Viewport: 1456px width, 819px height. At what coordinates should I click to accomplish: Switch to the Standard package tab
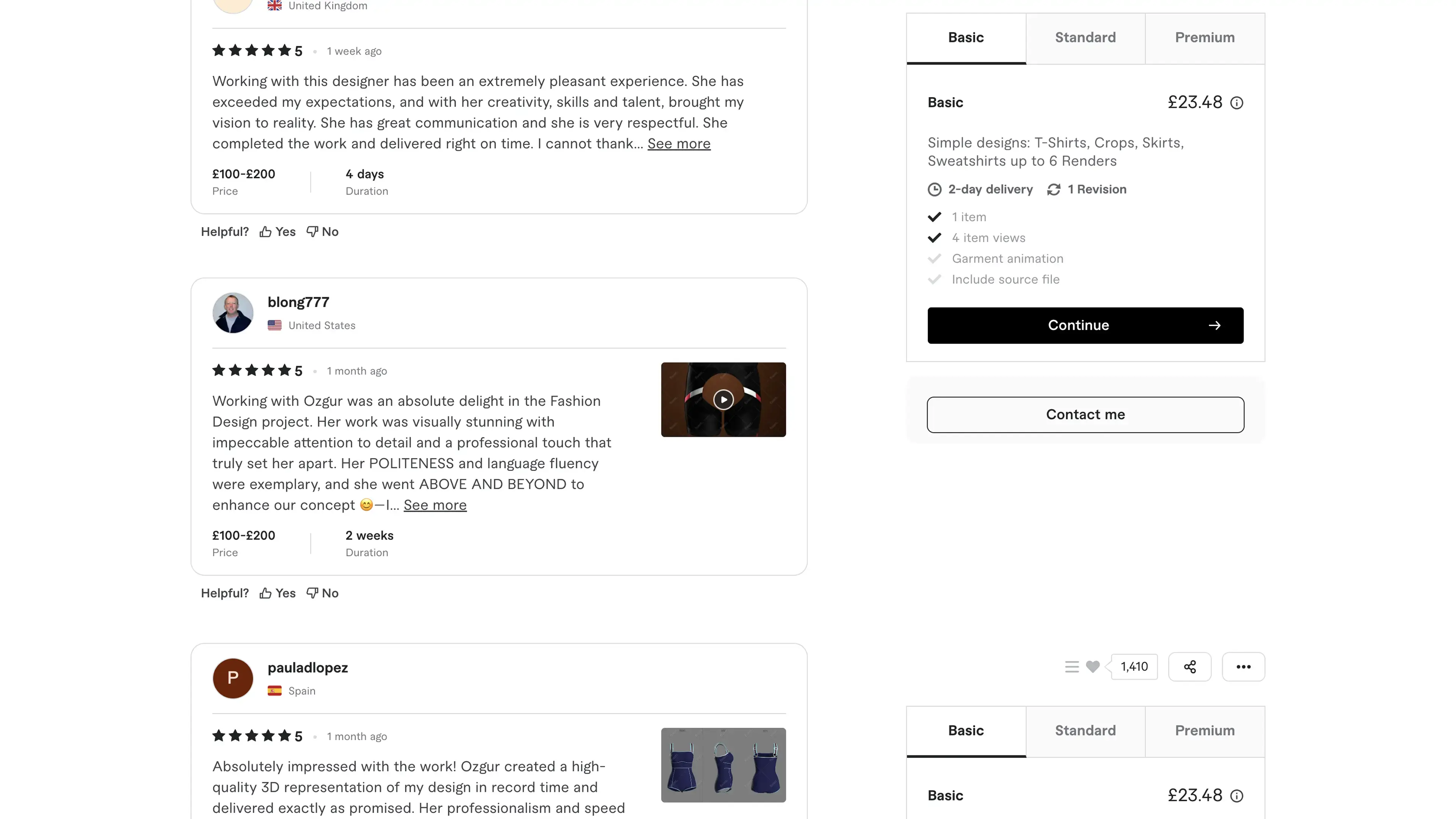pyautogui.click(x=1085, y=38)
